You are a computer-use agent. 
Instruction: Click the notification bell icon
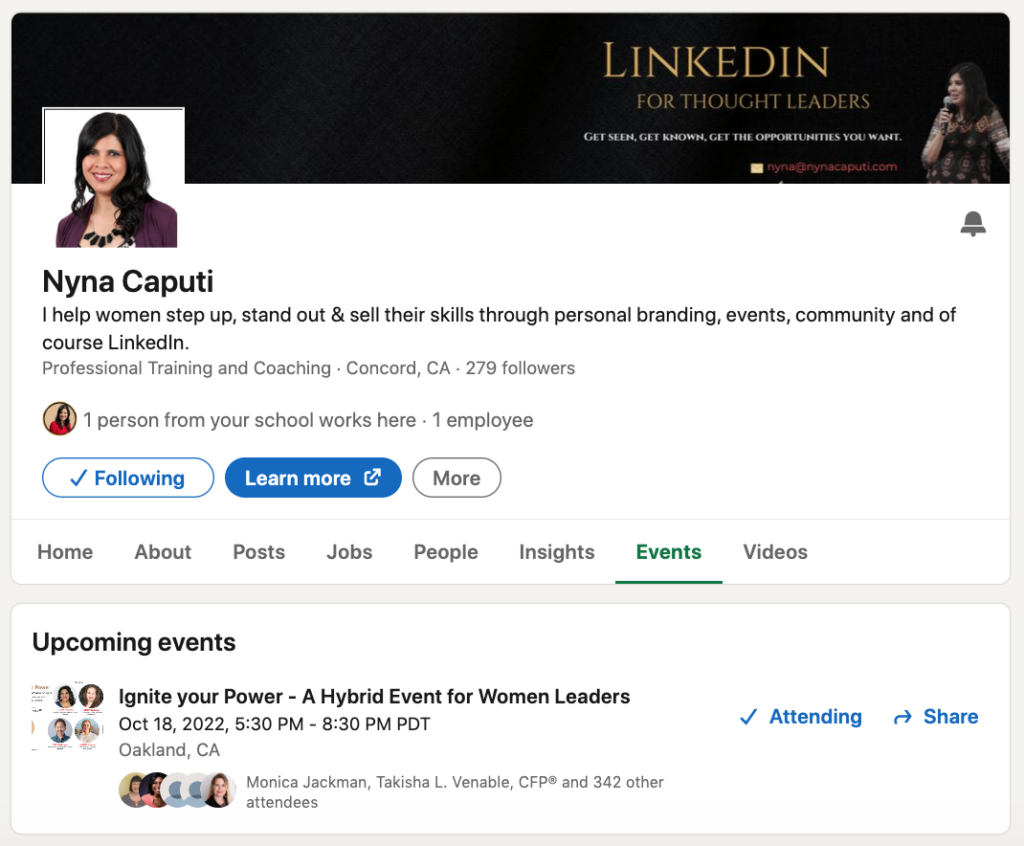coord(972,223)
